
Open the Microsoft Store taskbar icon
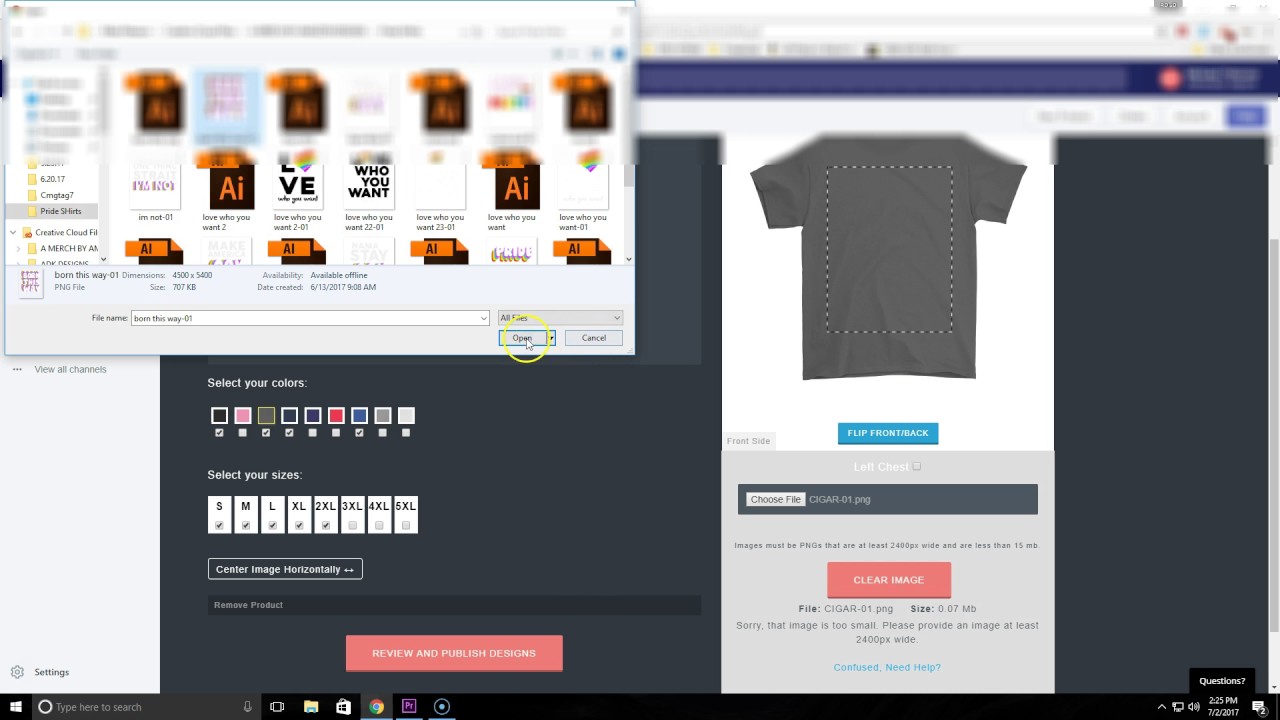[x=343, y=707]
